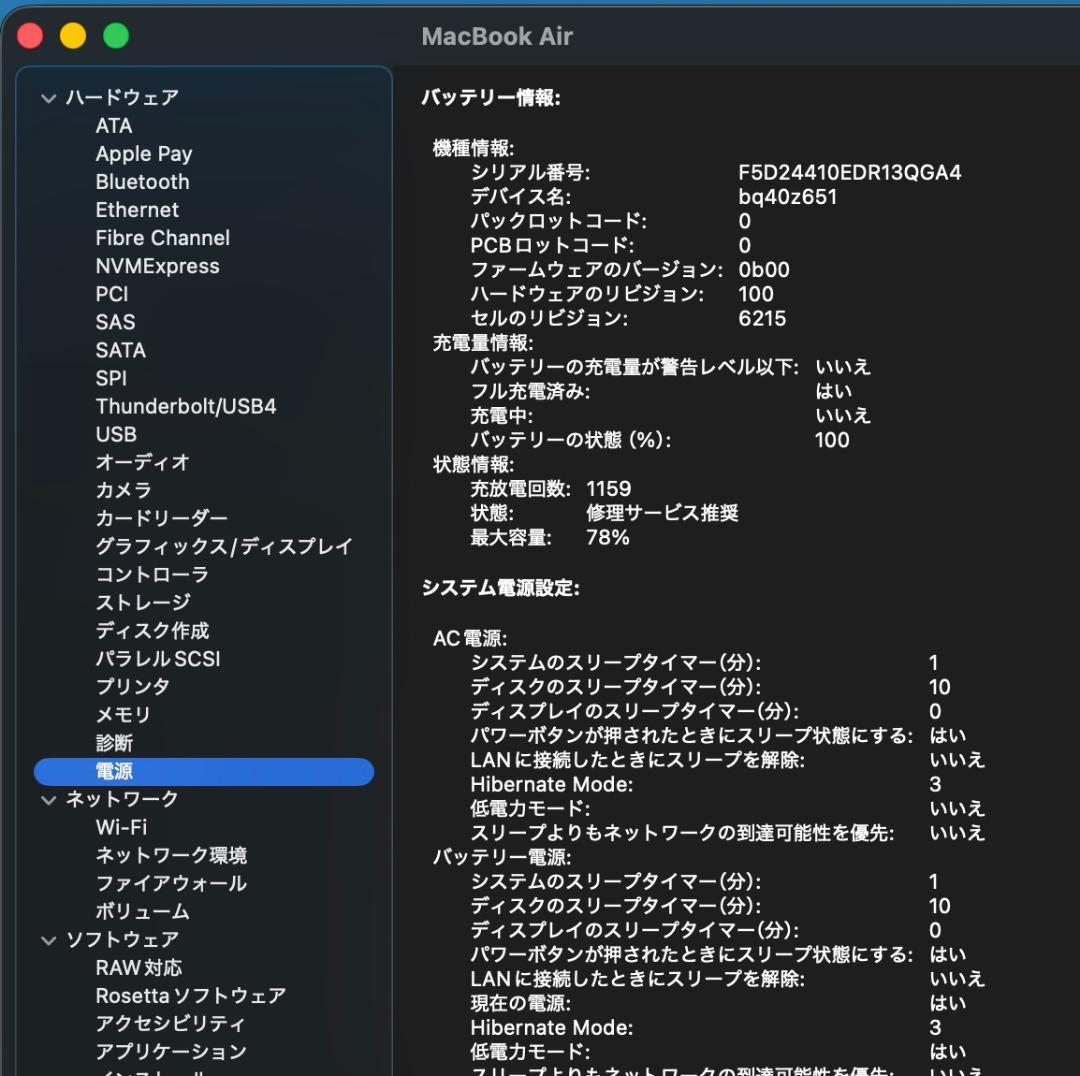Click the green zoom window button
This screenshot has width=1080, height=1076.
tap(116, 37)
